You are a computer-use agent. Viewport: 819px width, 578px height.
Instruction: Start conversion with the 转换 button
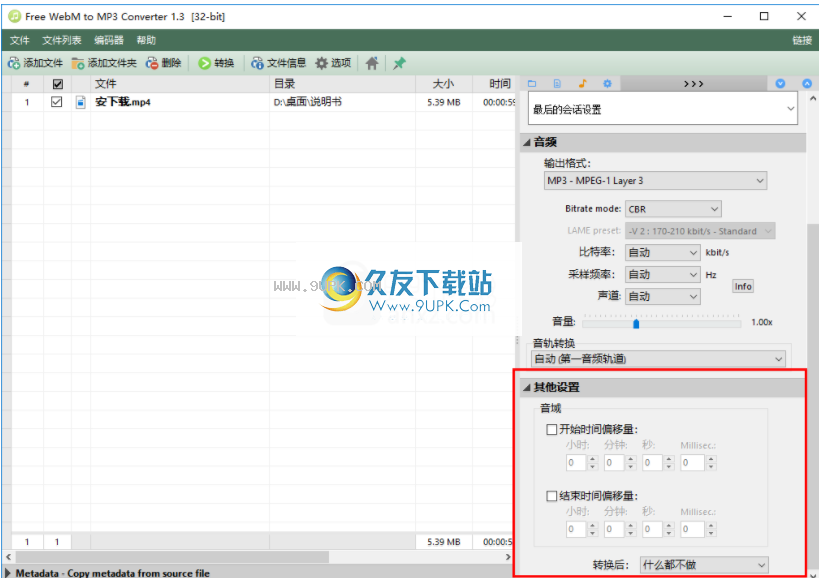[x=216, y=63]
